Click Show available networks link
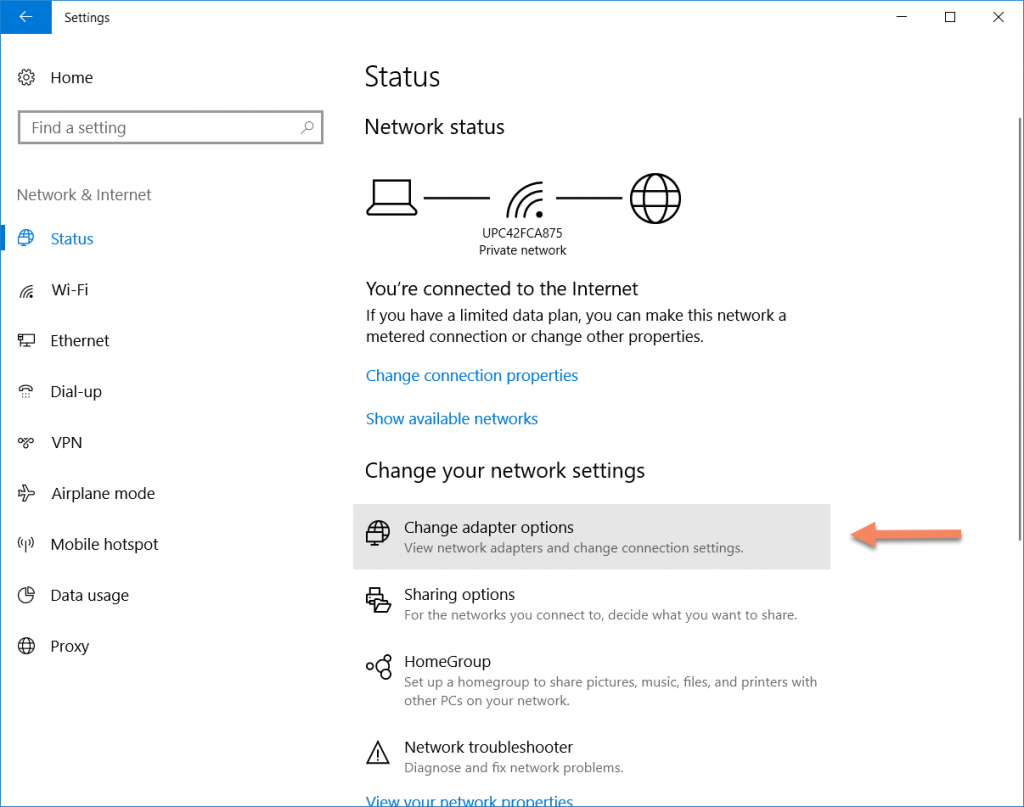 [x=452, y=419]
